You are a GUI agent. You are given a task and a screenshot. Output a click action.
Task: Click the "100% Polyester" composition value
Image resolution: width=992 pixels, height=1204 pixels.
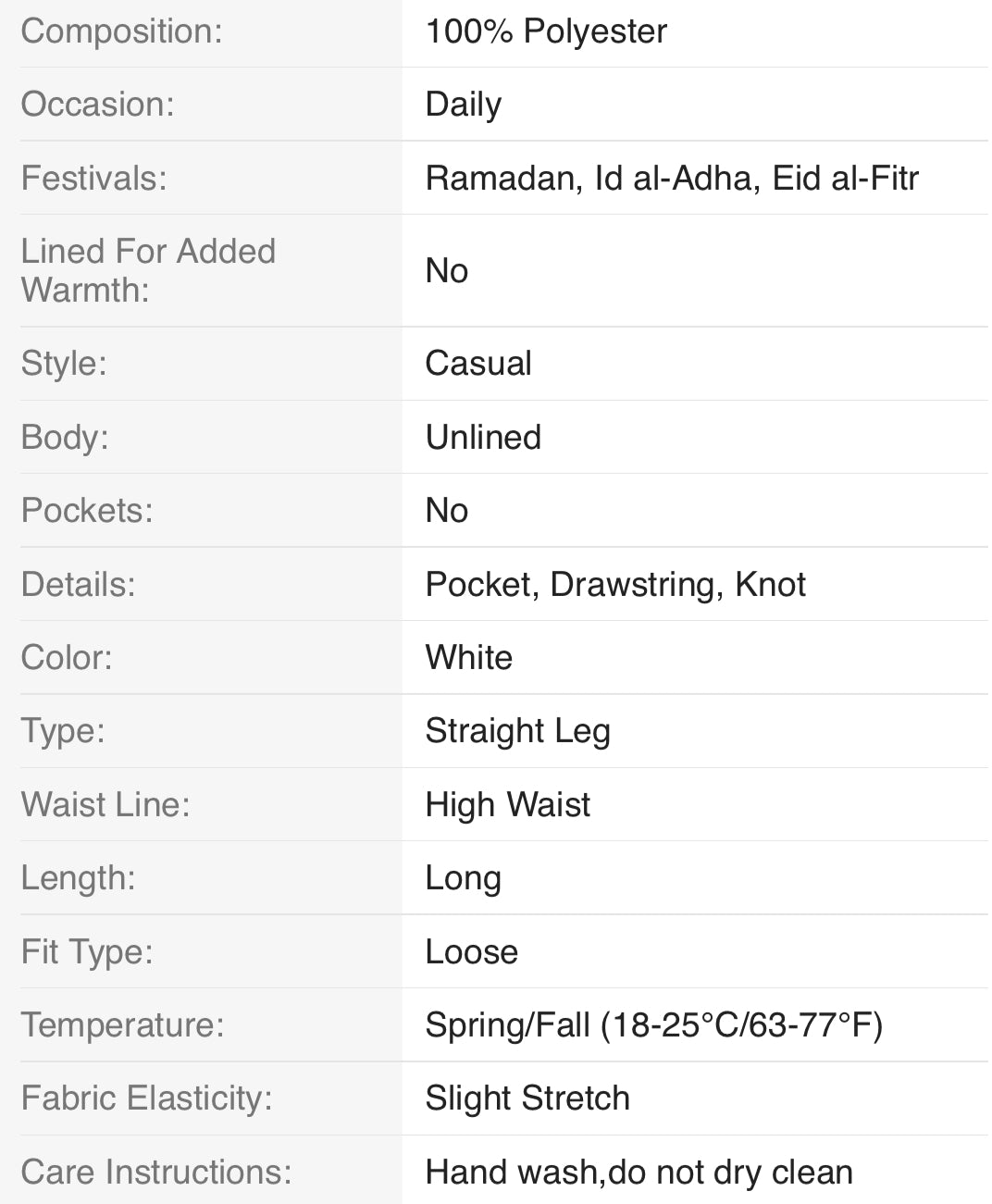546,31
